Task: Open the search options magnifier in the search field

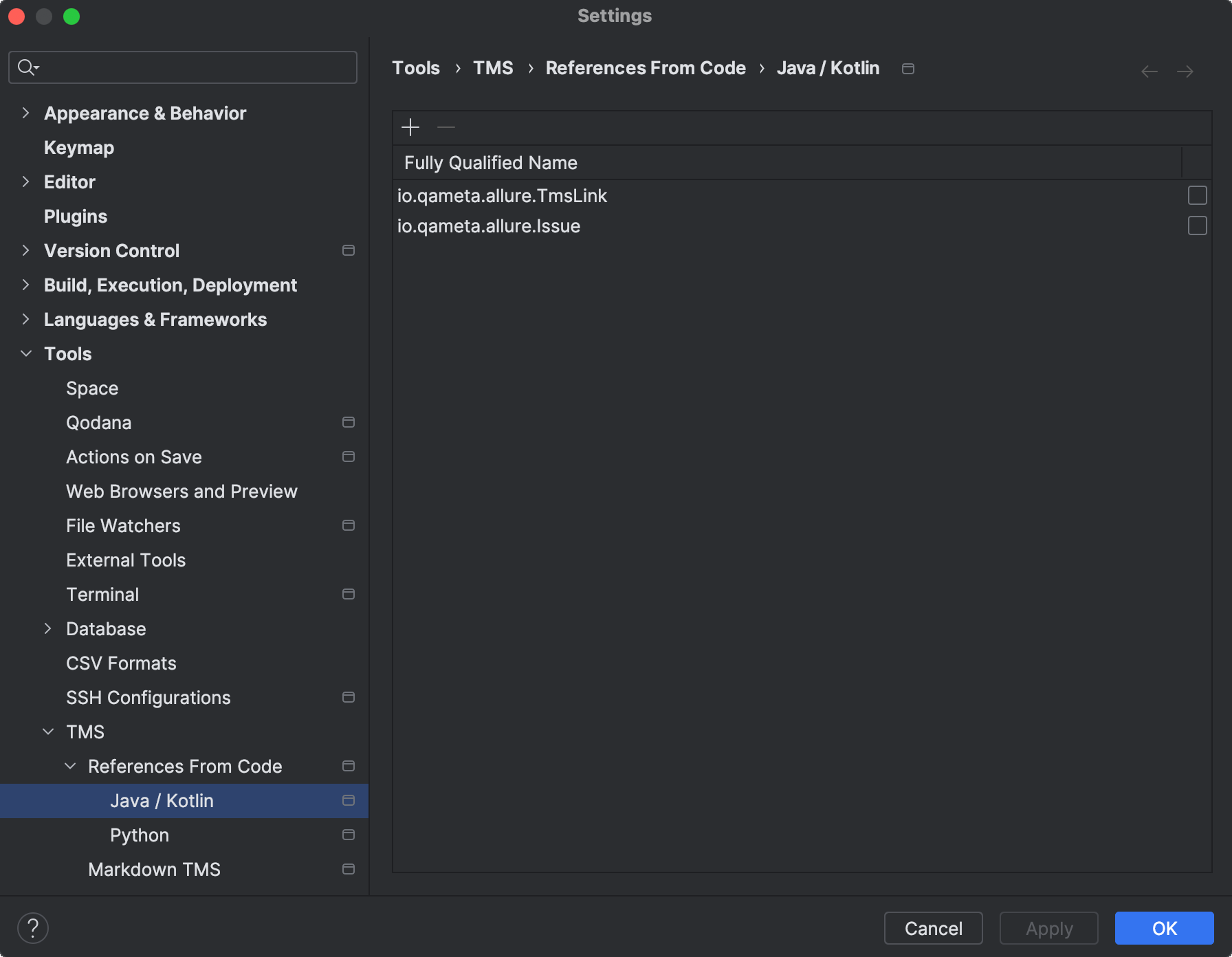Action: pos(27,67)
